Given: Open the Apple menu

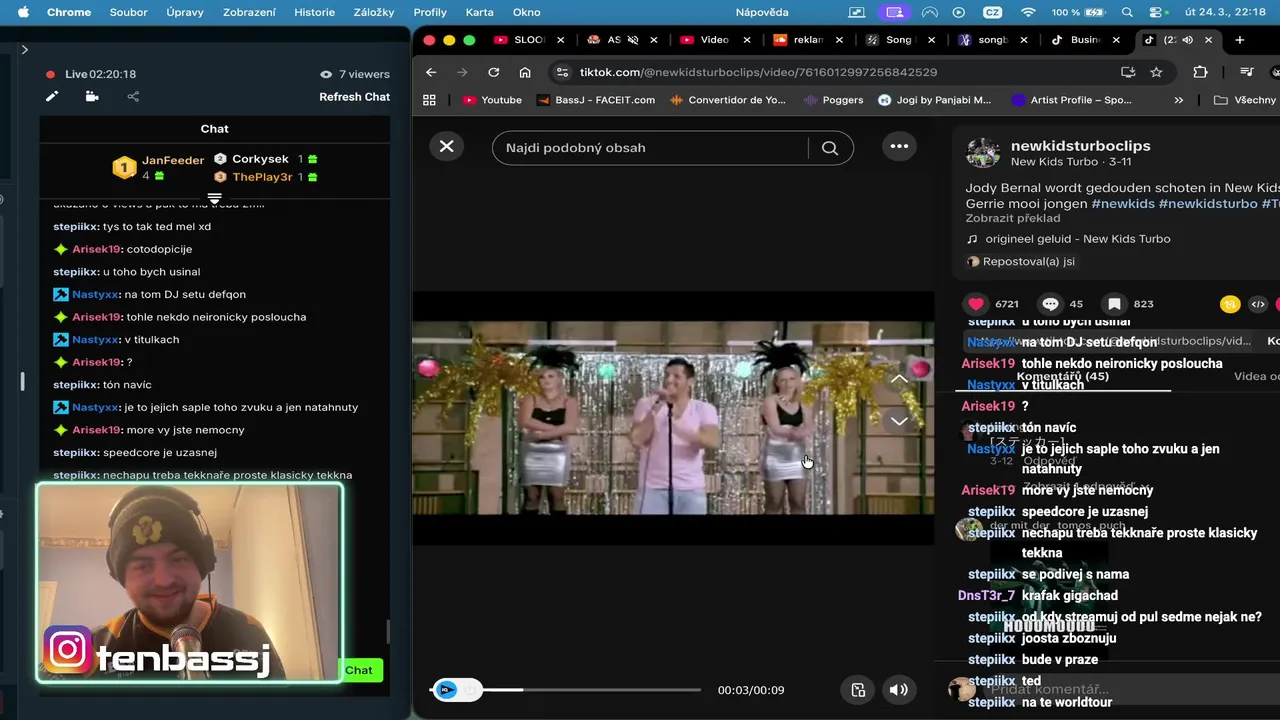Looking at the screenshot, I should [x=23, y=12].
